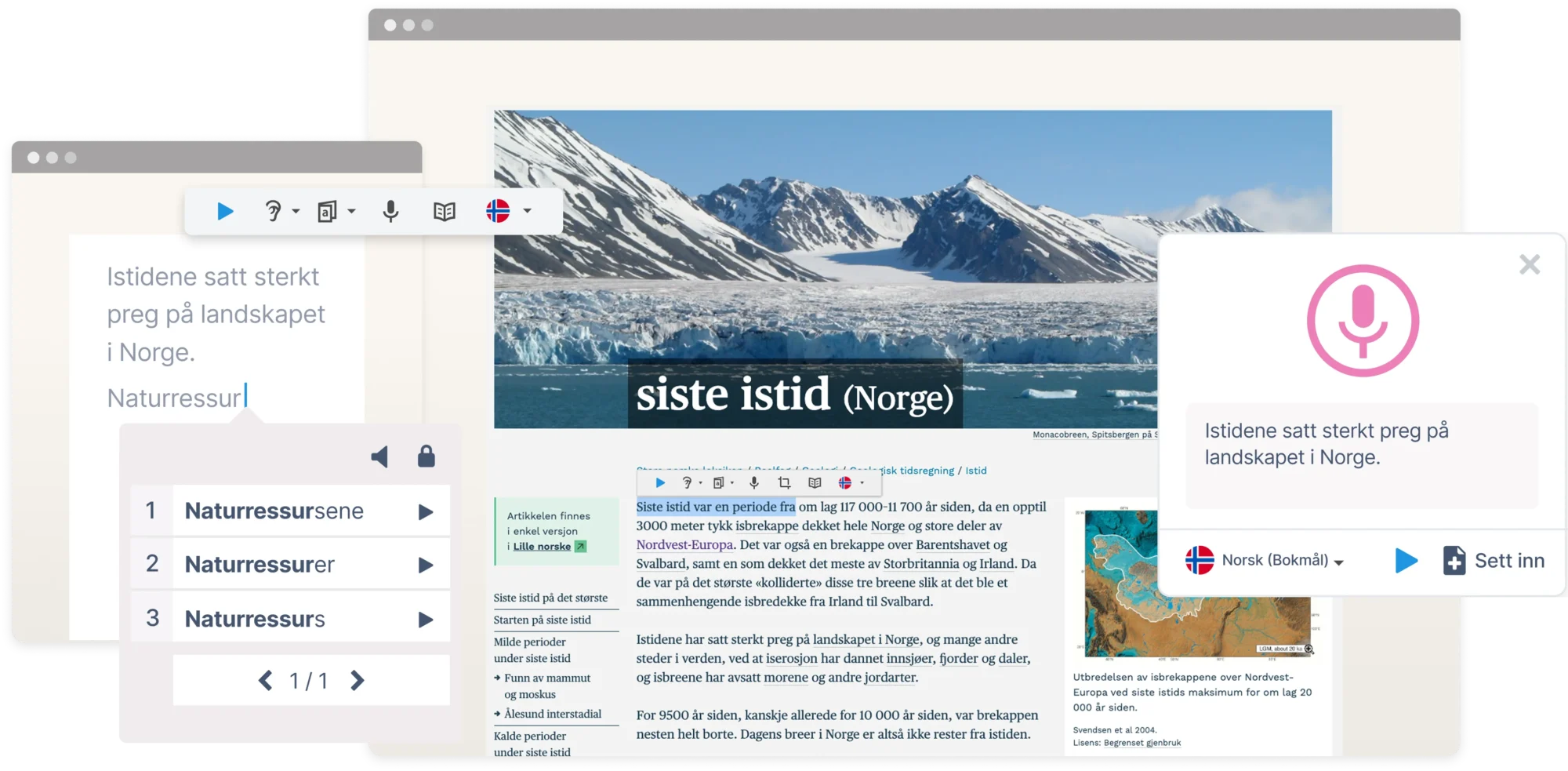The height and width of the screenshot is (771, 1568).
Task: Click Norwegian flag in dictation panel
Action: point(1200,560)
